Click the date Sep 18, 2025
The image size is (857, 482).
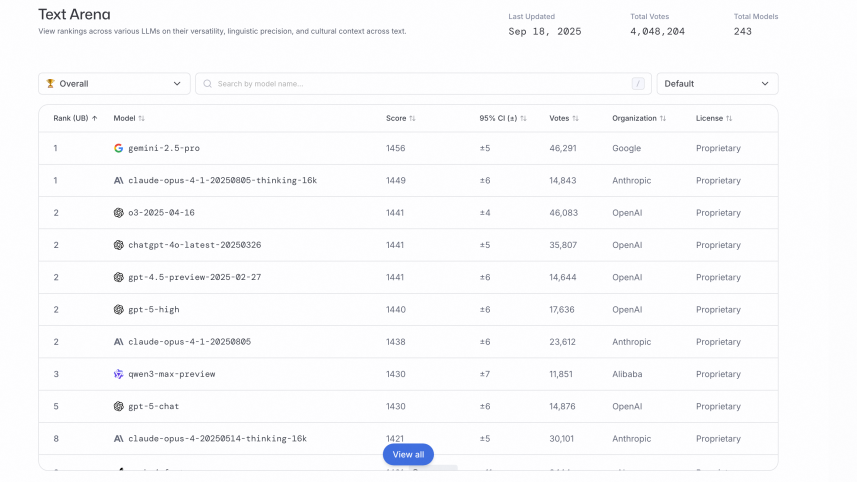tap(545, 31)
